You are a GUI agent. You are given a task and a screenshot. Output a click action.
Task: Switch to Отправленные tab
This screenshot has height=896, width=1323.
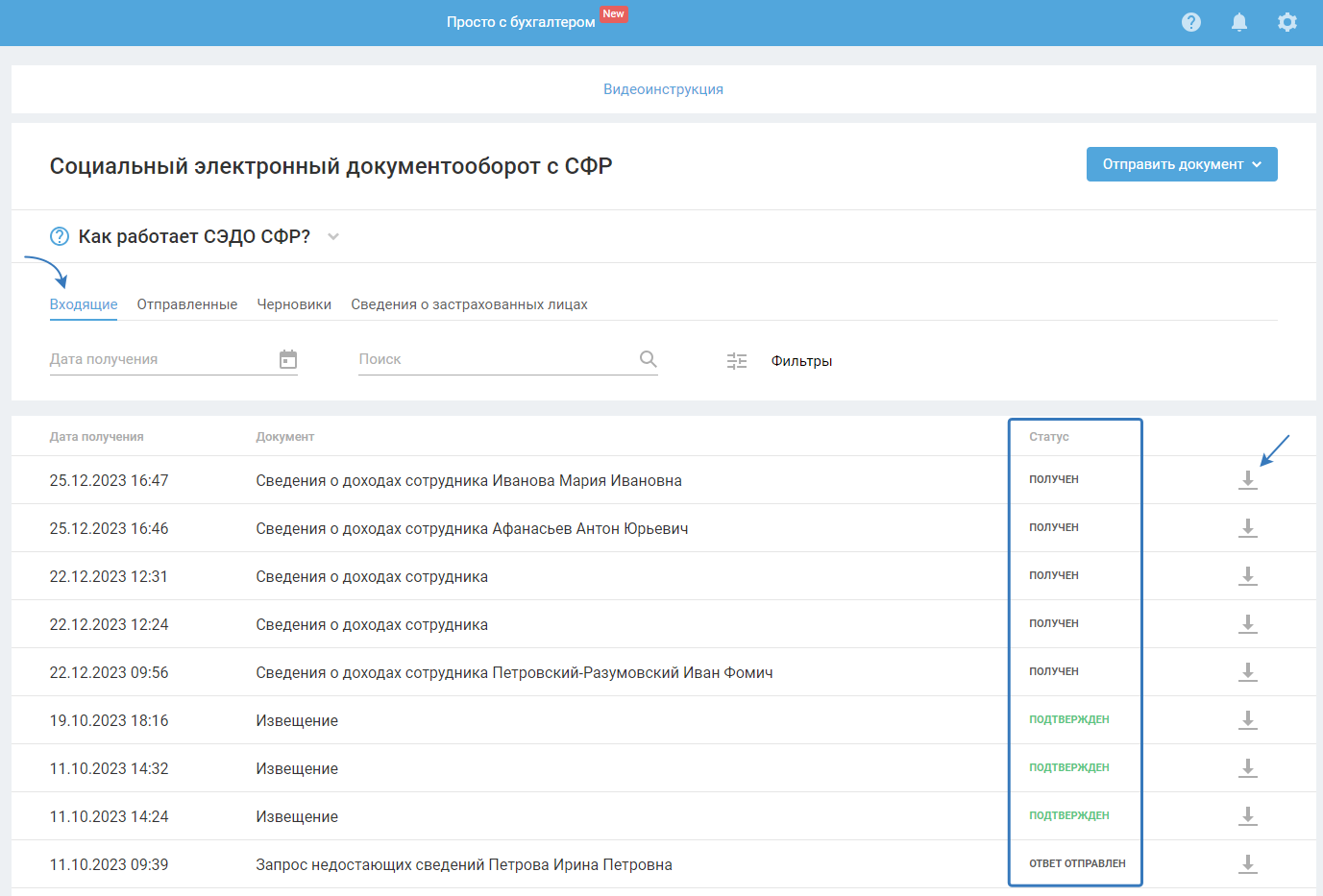(187, 304)
